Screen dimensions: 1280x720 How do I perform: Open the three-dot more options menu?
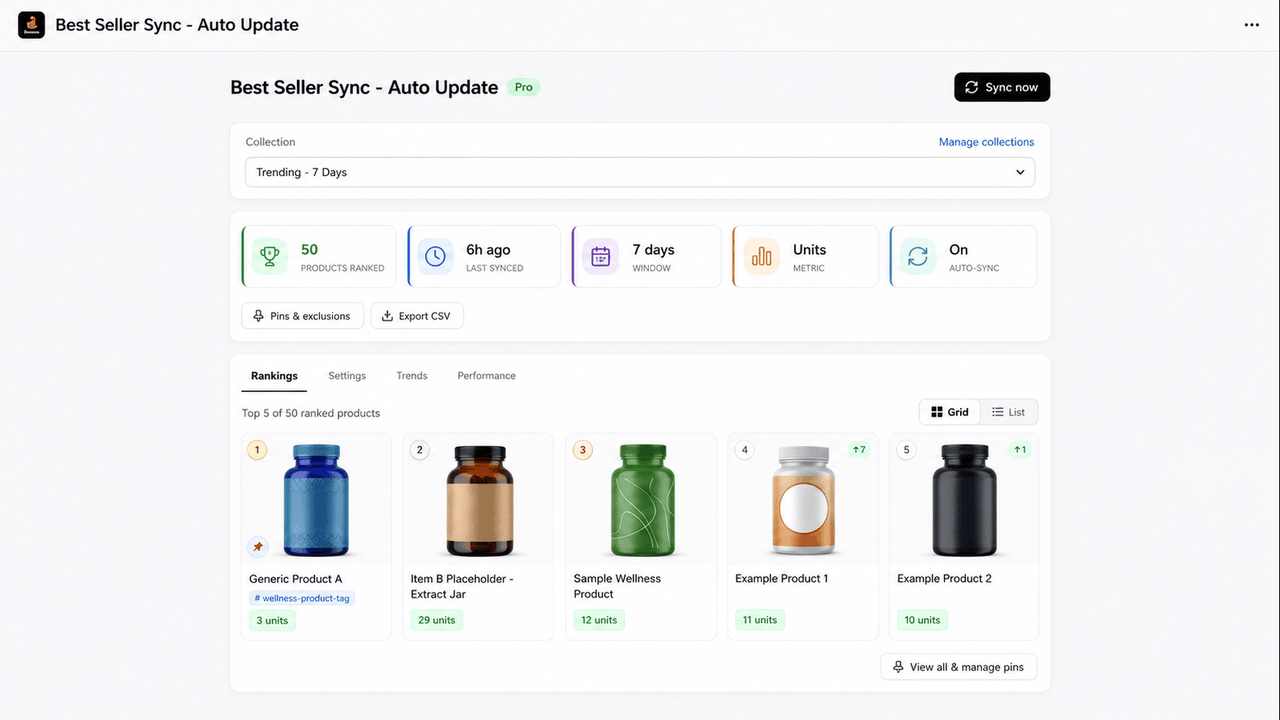click(1251, 25)
